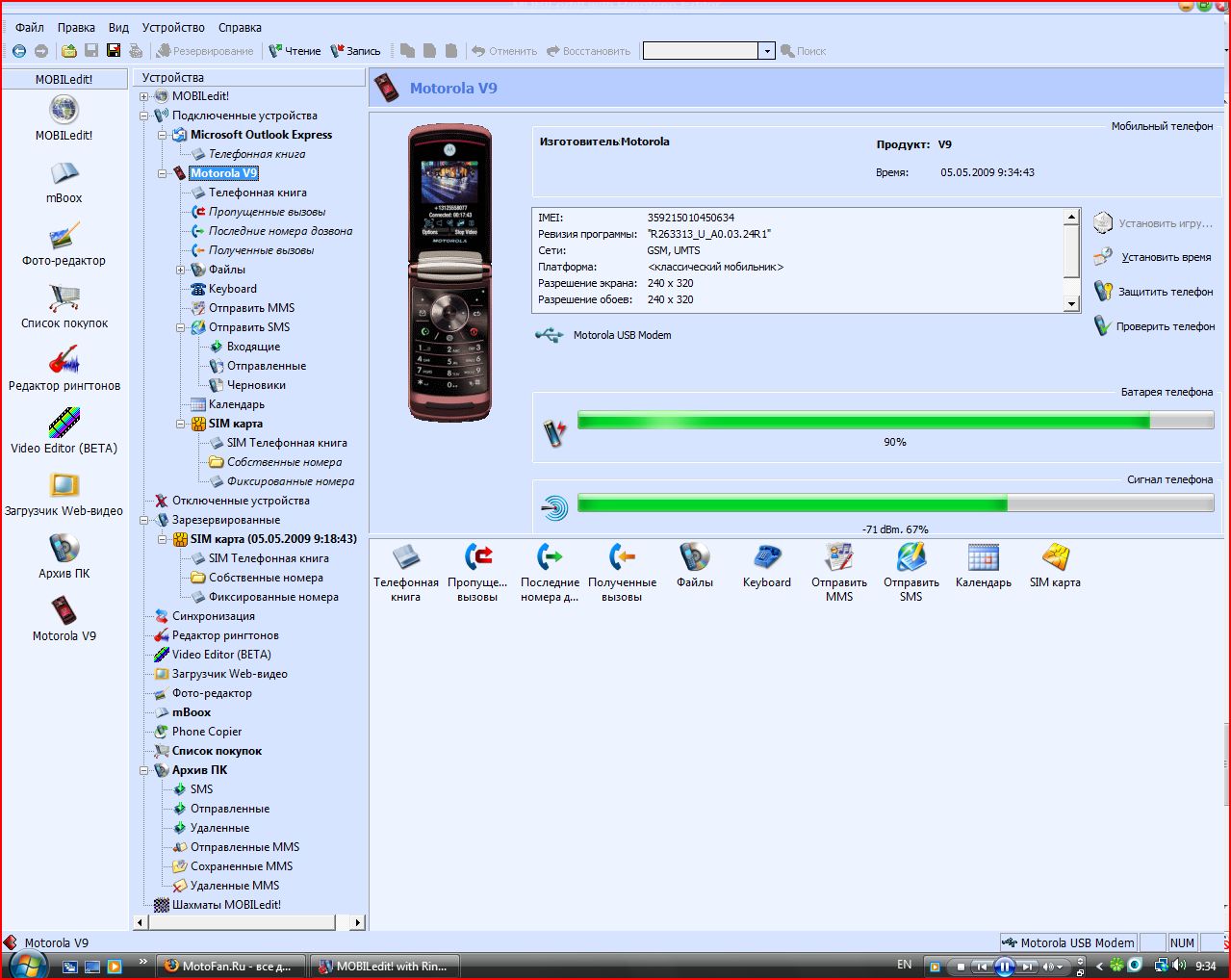The image size is (1231, 980).
Task: Select SIM Телефонная книга under Motorola V9's SIM карта
Action: click(x=287, y=443)
